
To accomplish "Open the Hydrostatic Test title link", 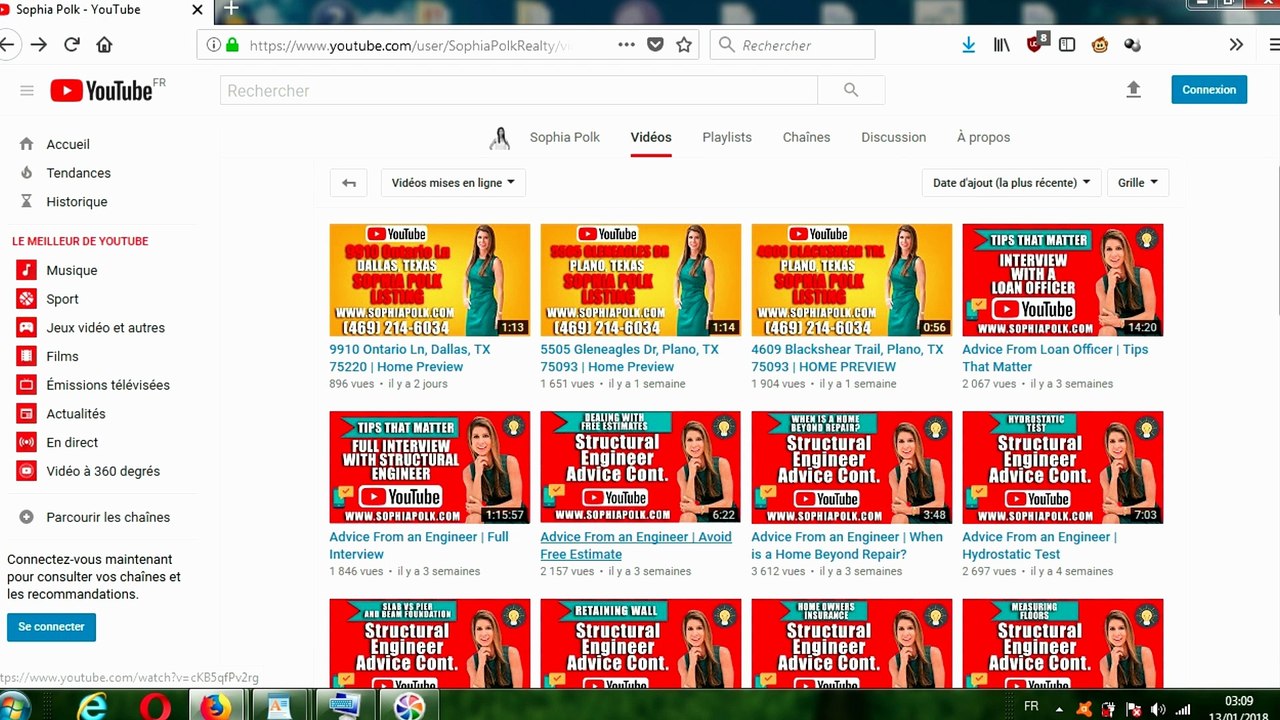I will (x=1040, y=545).
